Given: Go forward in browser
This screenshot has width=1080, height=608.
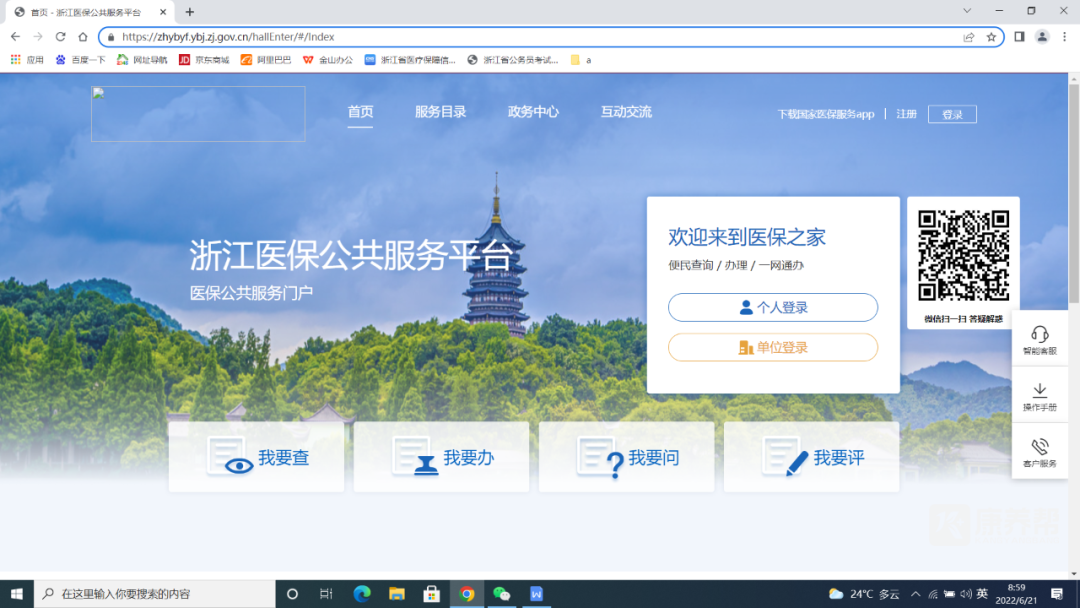Looking at the screenshot, I should coord(38,36).
